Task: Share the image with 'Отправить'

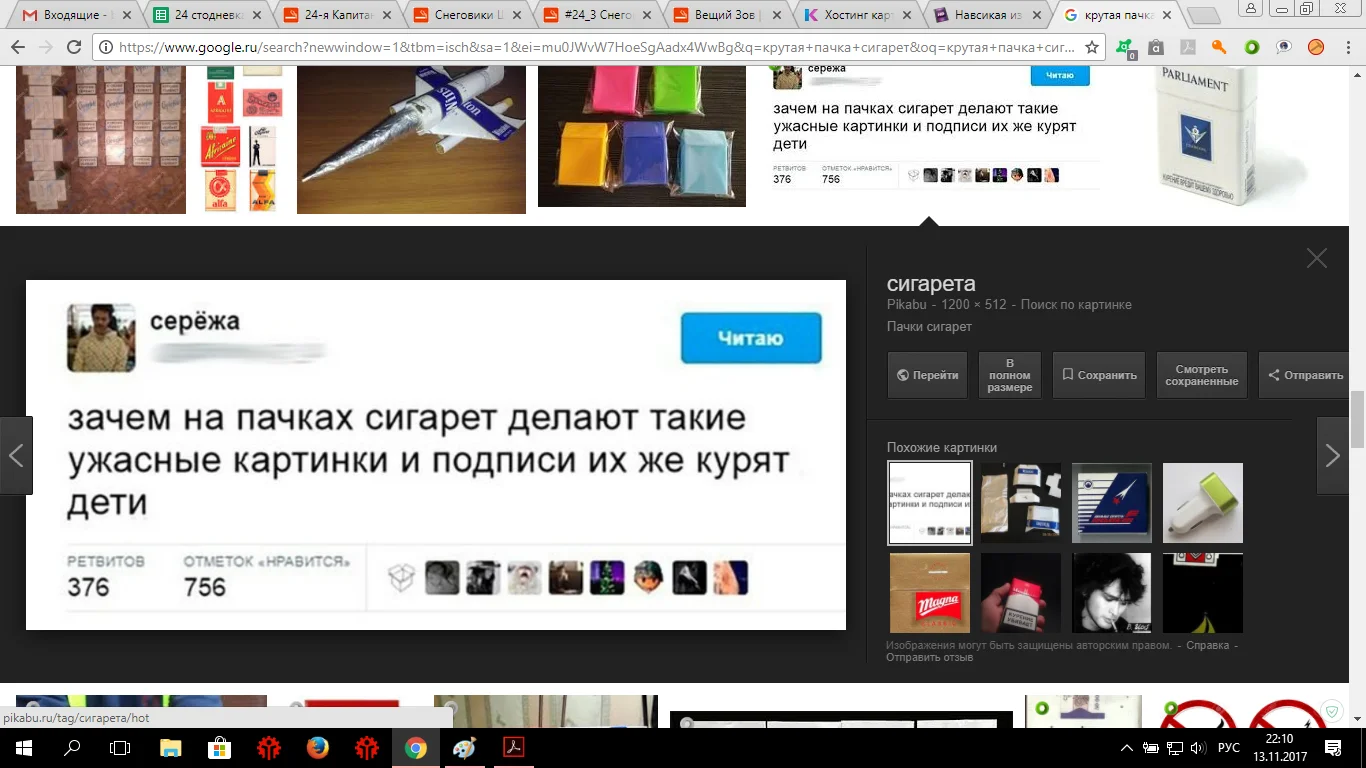Action: click(1306, 375)
